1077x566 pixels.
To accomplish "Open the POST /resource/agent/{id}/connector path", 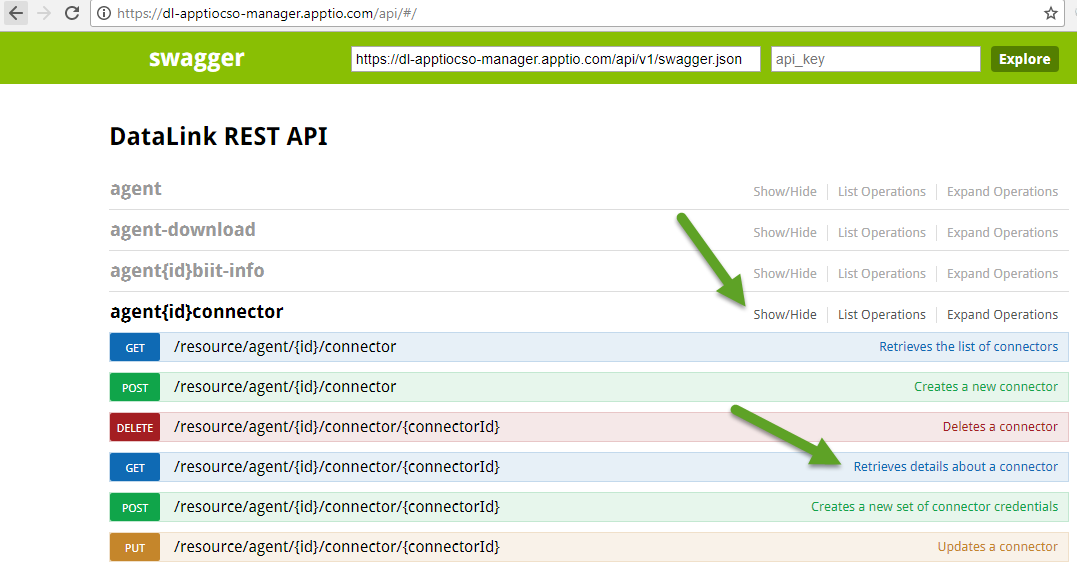I will pos(285,387).
